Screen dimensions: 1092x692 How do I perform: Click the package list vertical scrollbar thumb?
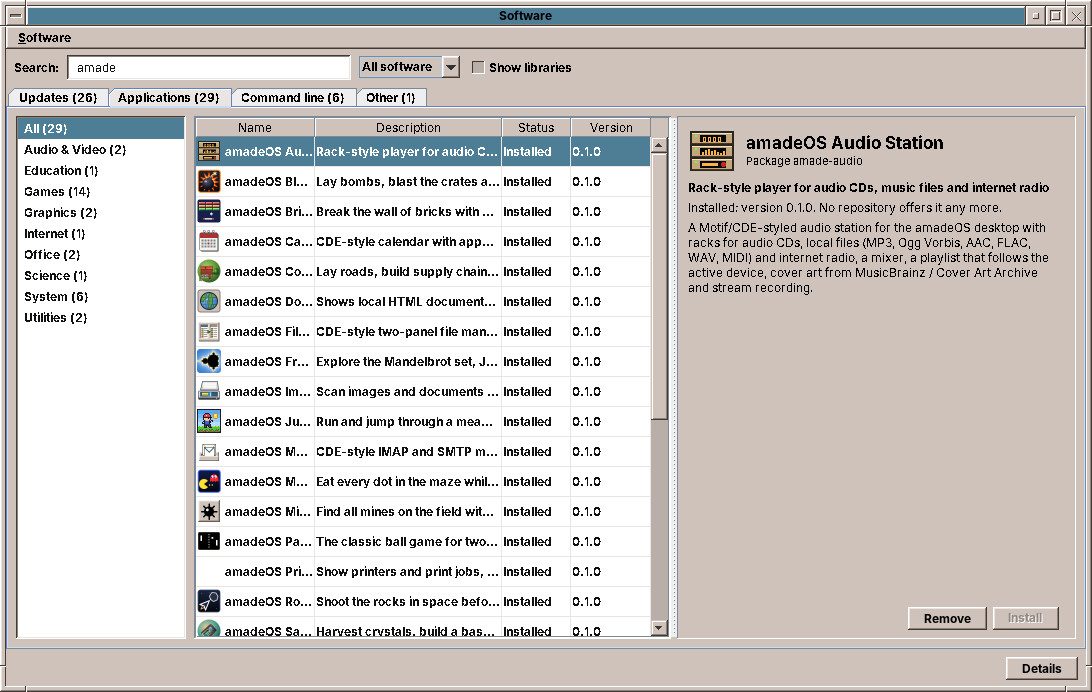pyautogui.click(x=659, y=287)
